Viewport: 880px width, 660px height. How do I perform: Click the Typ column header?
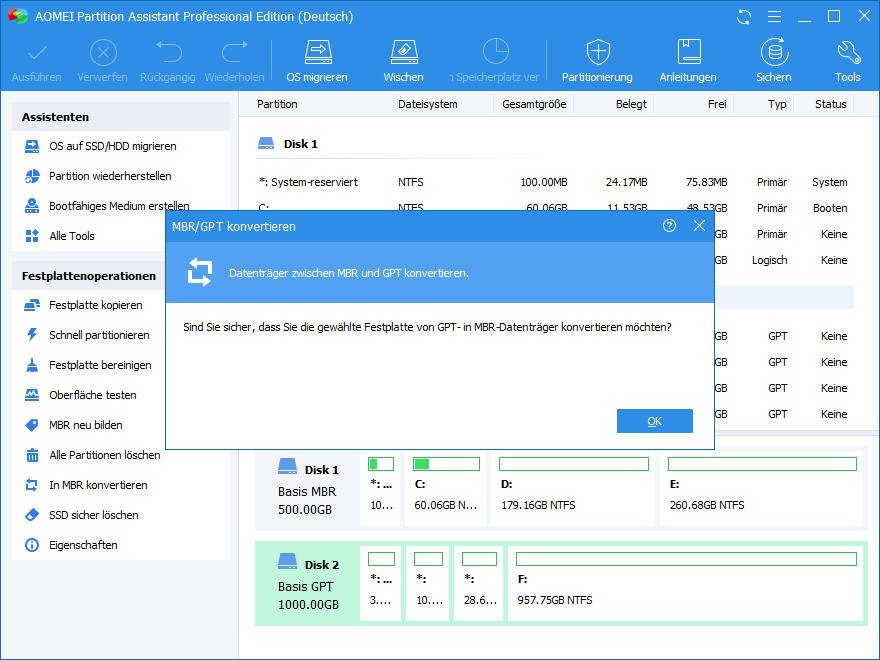(x=777, y=104)
